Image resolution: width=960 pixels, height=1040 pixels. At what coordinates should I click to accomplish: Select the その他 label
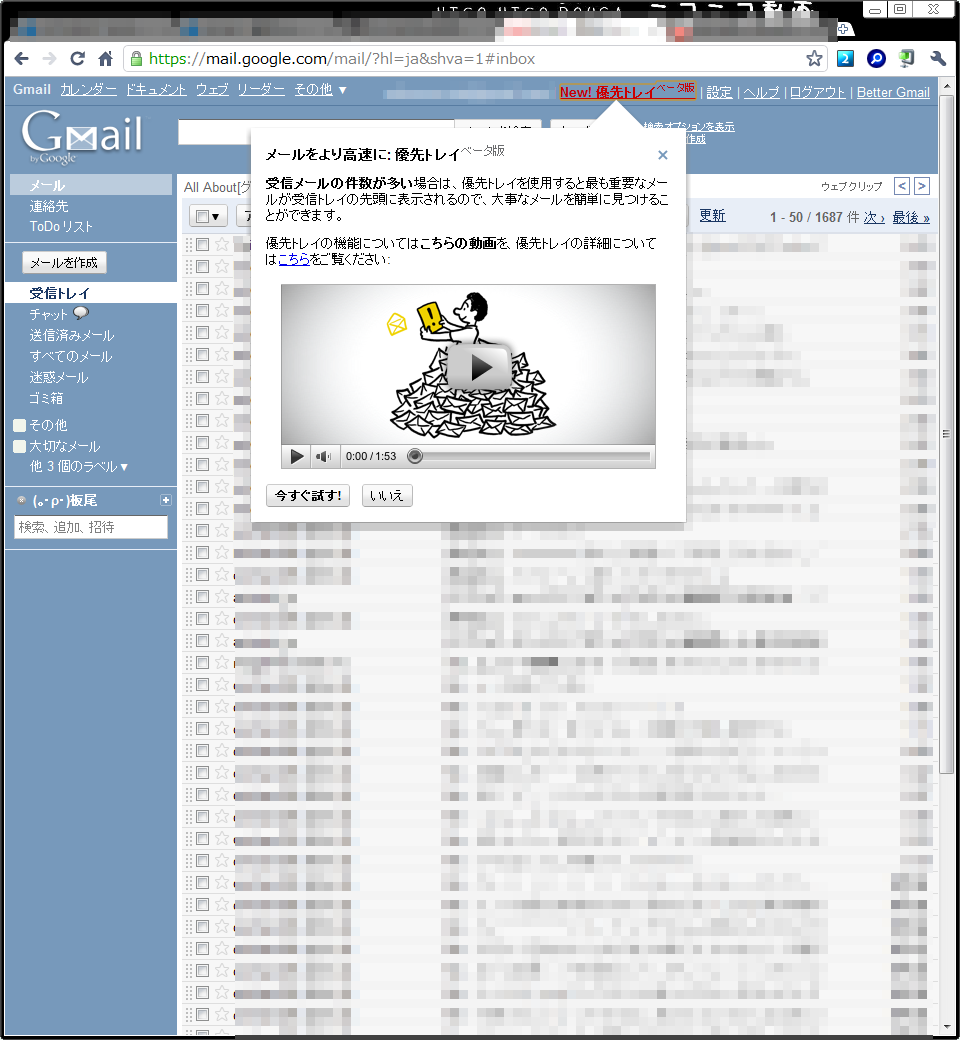click(48, 425)
